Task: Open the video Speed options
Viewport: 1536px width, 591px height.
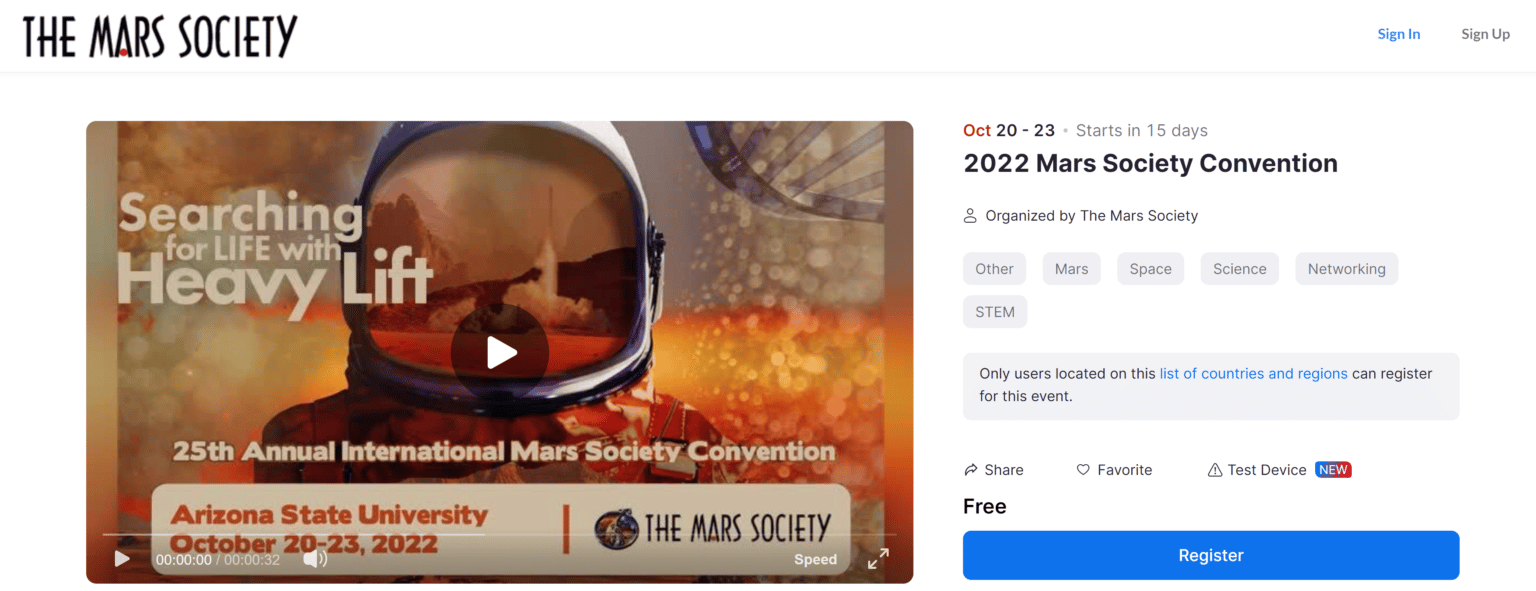Action: click(x=815, y=560)
